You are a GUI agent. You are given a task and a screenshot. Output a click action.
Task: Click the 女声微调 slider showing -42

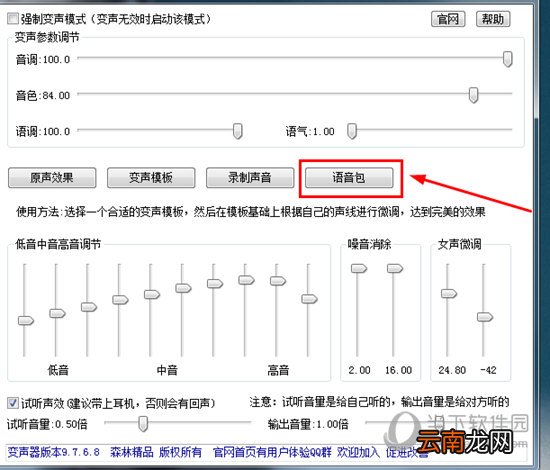(x=485, y=317)
